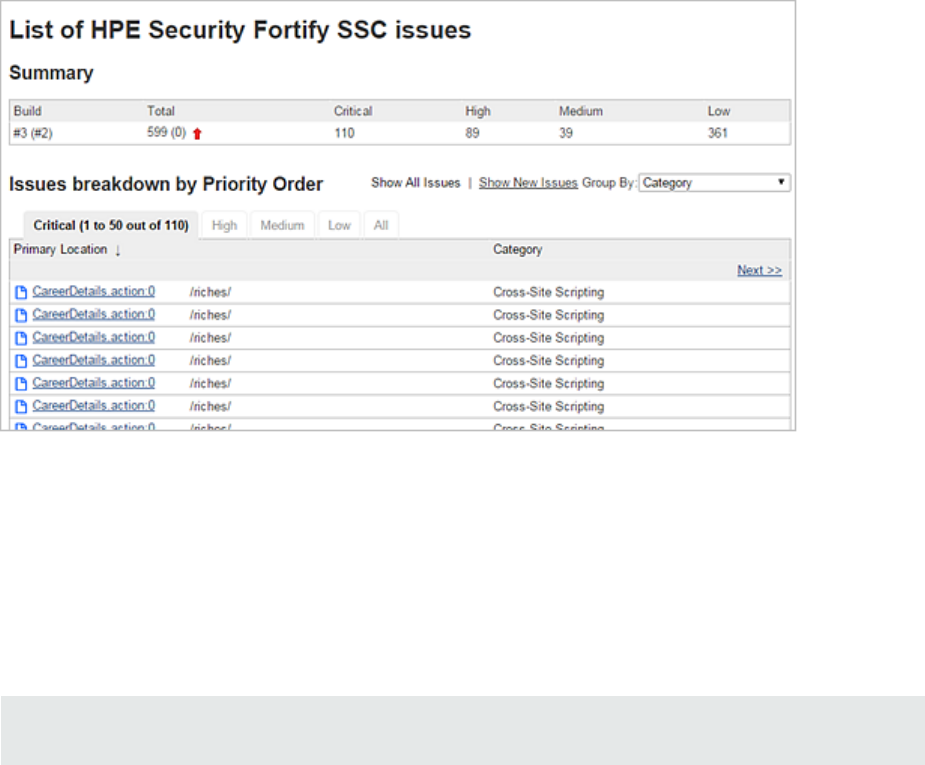
Task: Switch to the High priority tab
Action: point(225,226)
